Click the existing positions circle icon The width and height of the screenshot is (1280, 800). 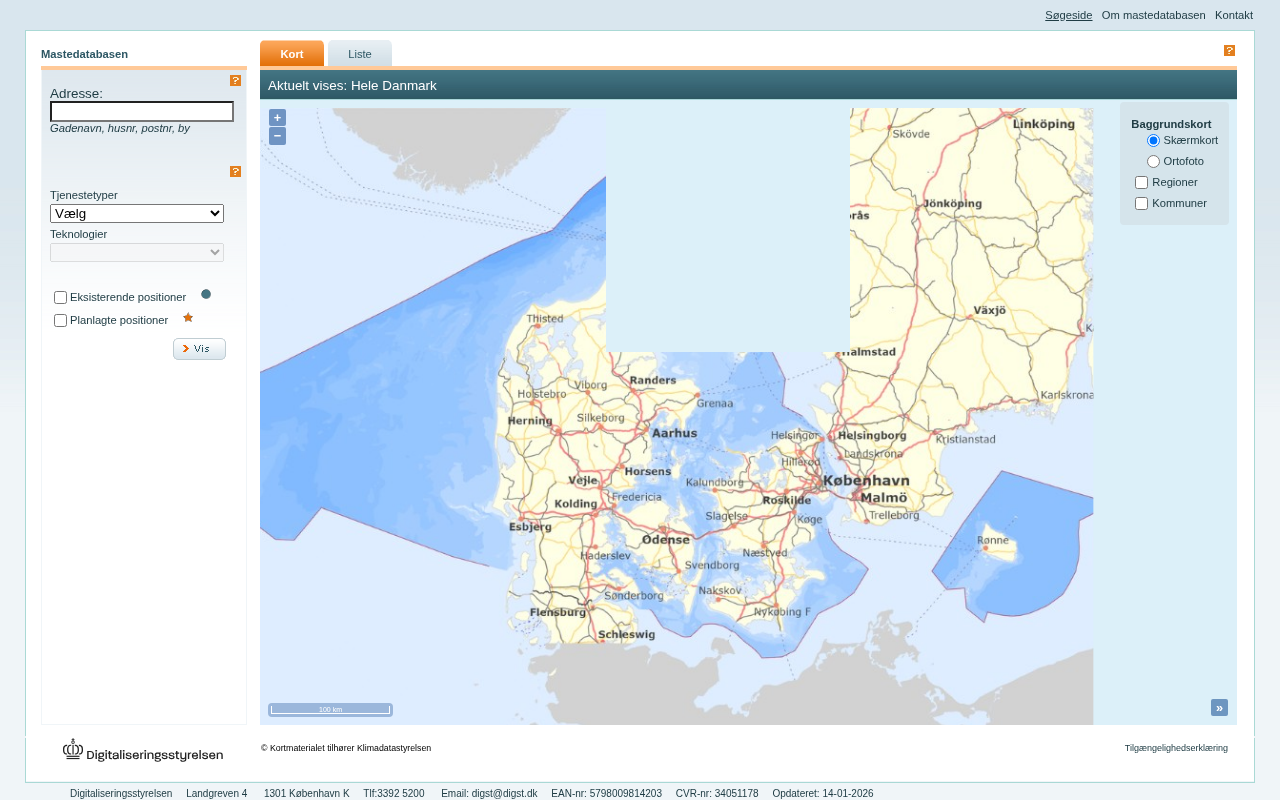pyautogui.click(x=206, y=294)
